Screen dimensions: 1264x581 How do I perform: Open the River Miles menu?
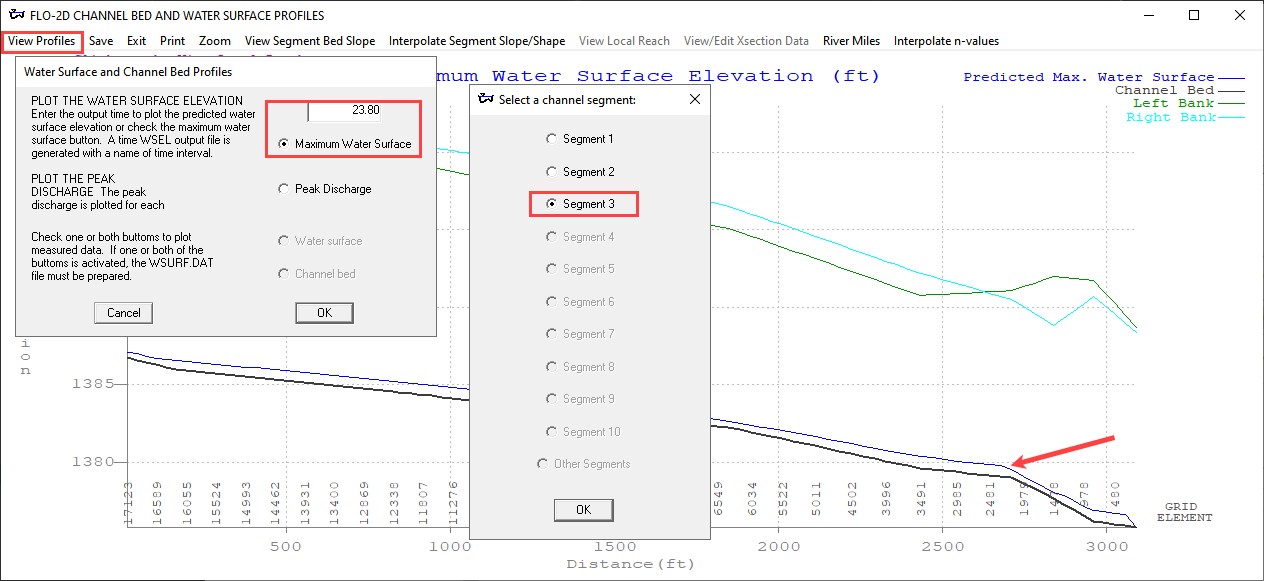(851, 41)
